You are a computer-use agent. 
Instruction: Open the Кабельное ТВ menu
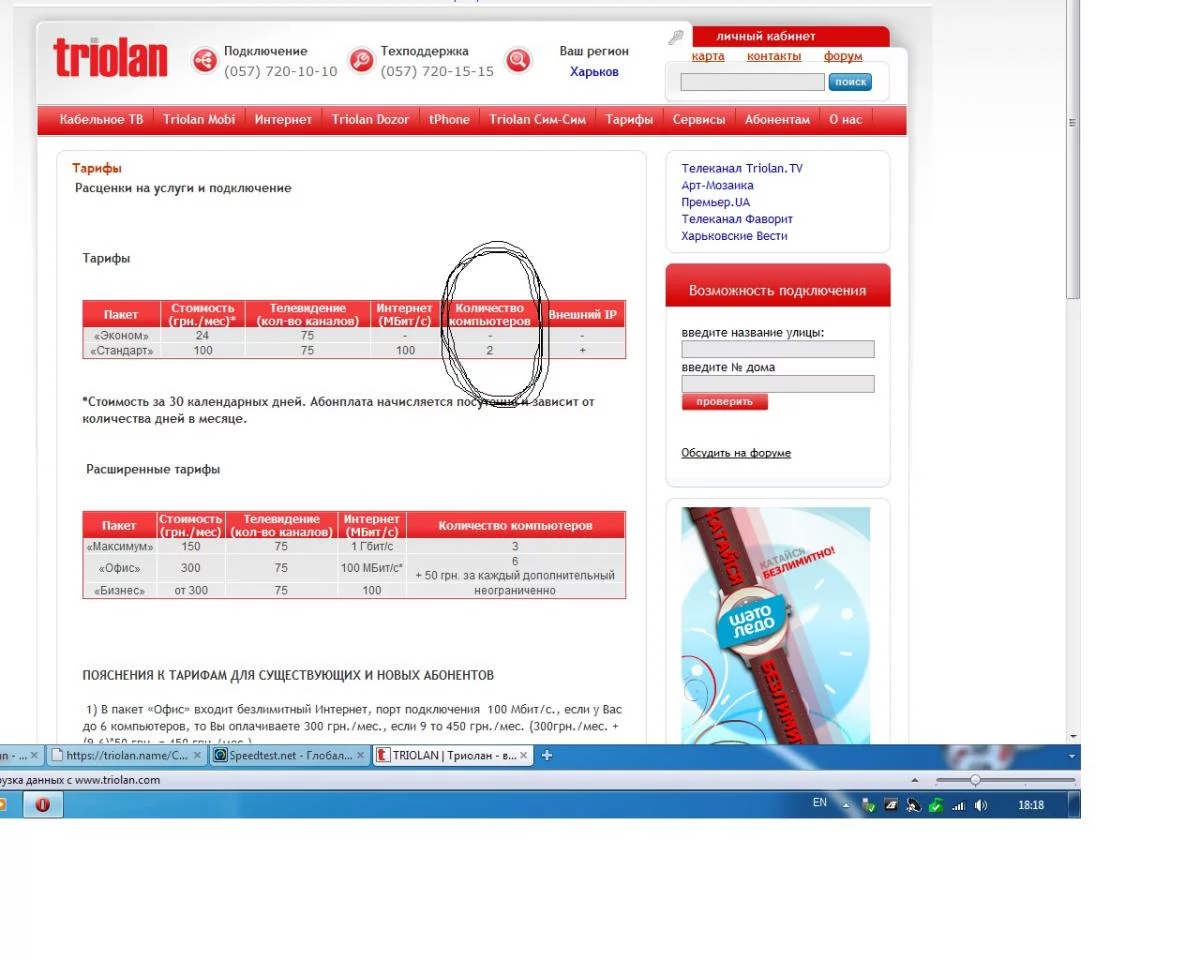tap(101, 119)
